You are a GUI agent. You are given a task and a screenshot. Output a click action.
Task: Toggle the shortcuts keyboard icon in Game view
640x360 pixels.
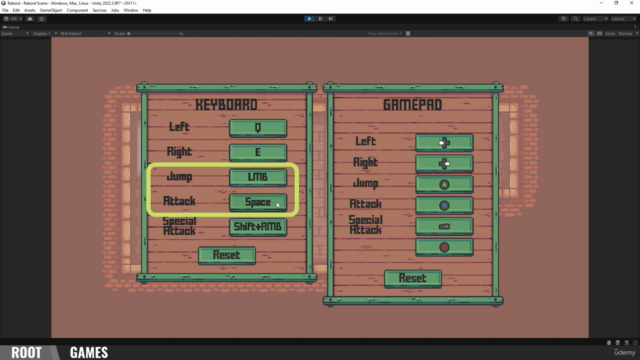click(600, 33)
